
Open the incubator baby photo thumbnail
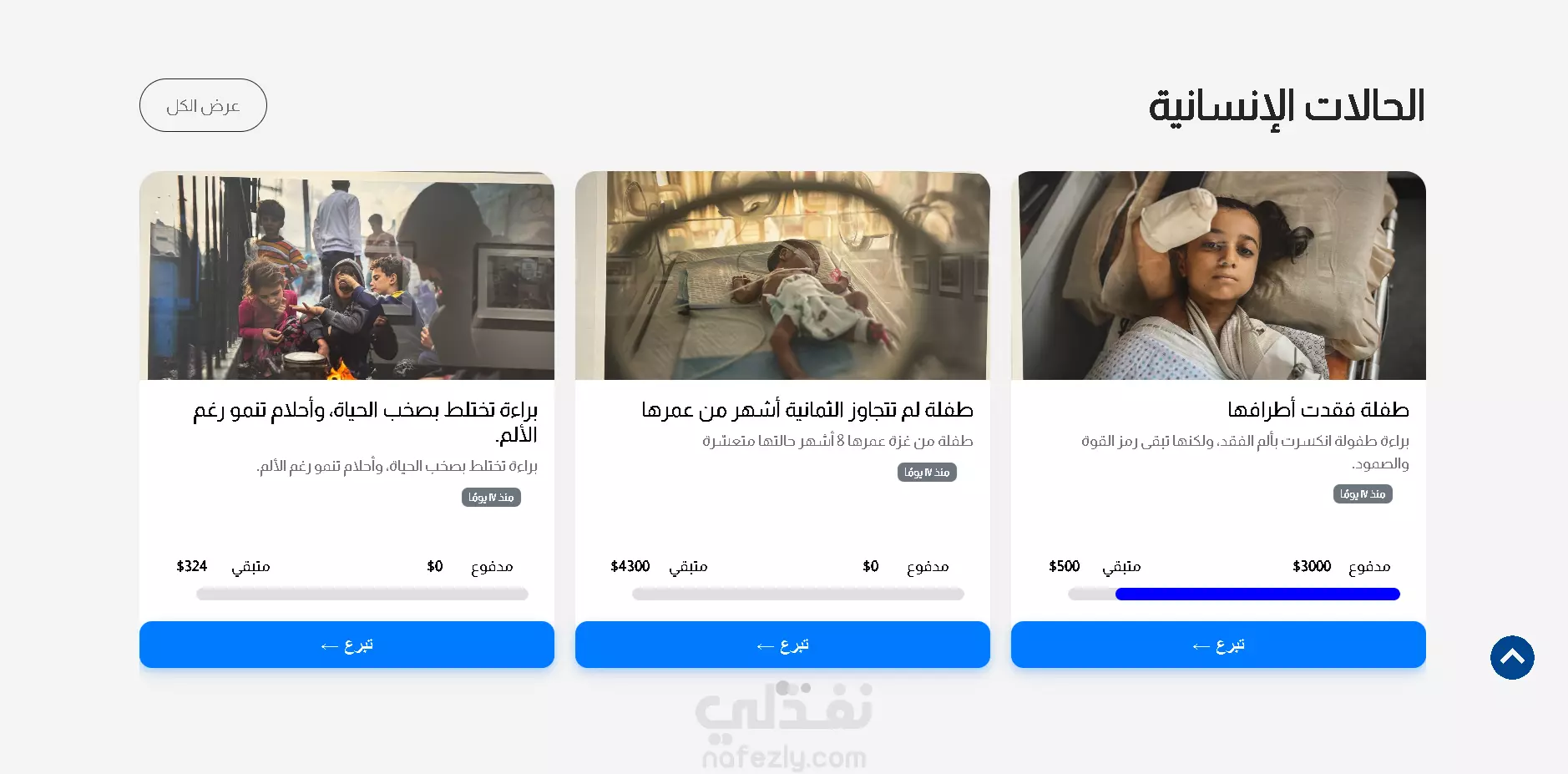tap(782, 276)
